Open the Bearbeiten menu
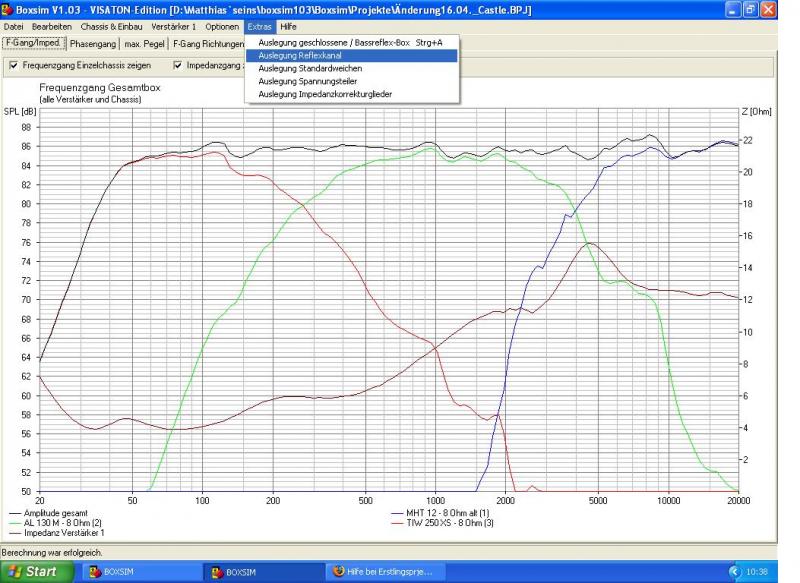The height and width of the screenshot is (583, 800). [x=52, y=25]
